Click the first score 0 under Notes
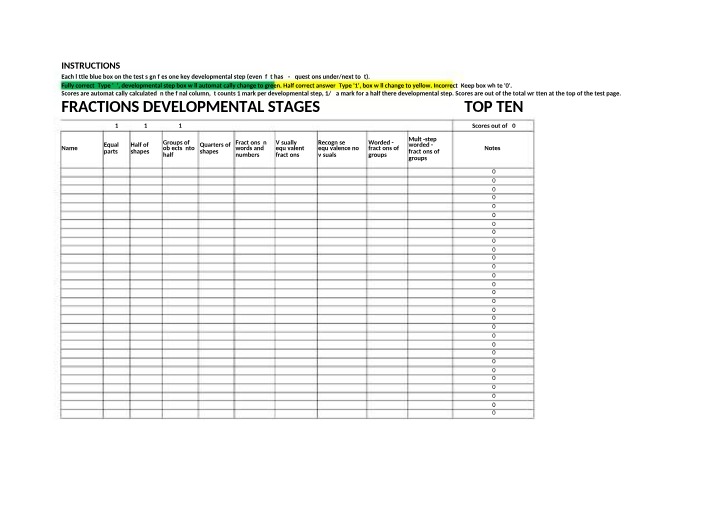Image resolution: width=714 pixels, height=509 pixels. click(494, 172)
